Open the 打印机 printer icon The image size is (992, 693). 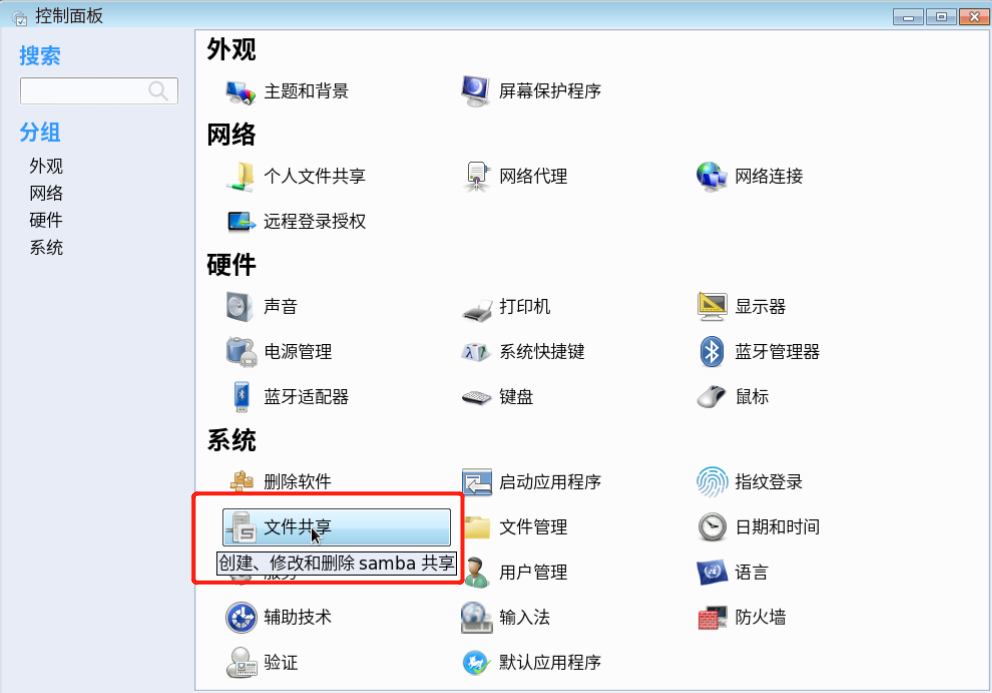(477, 308)
